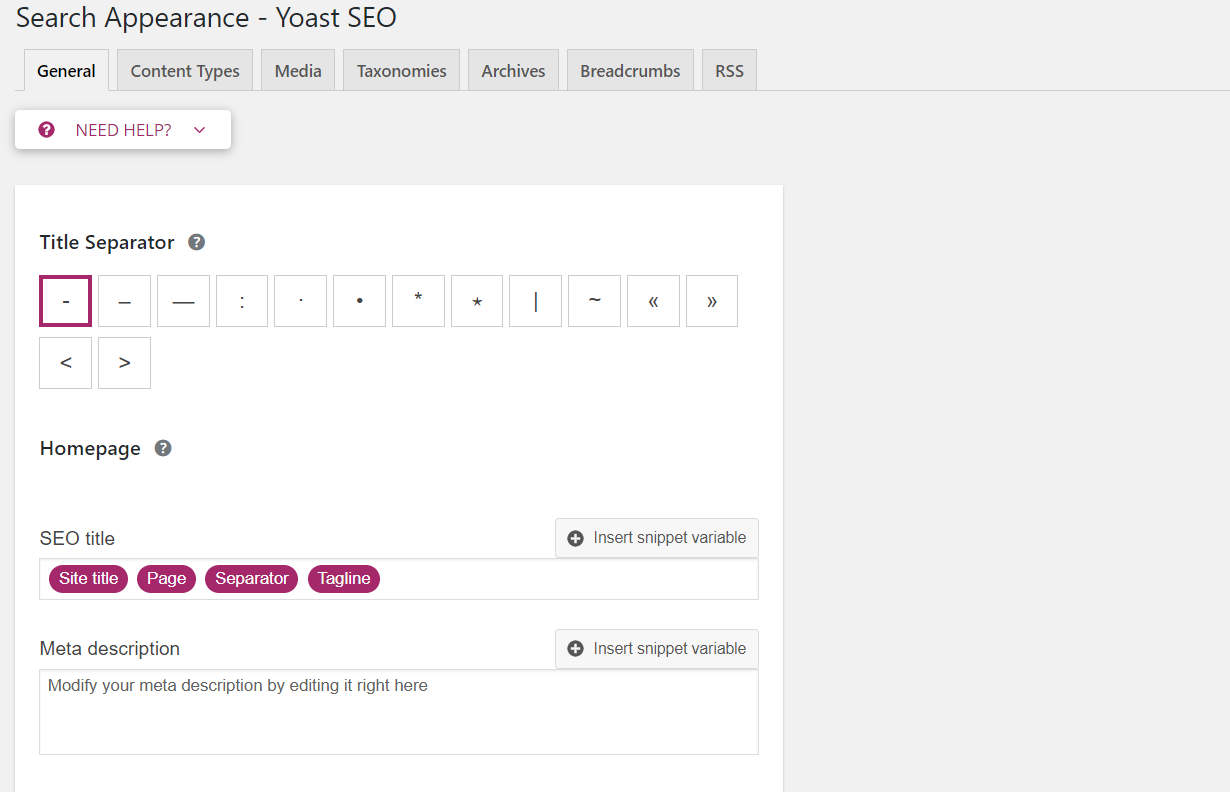Select the bullet dot title separator

coord(359,301)
